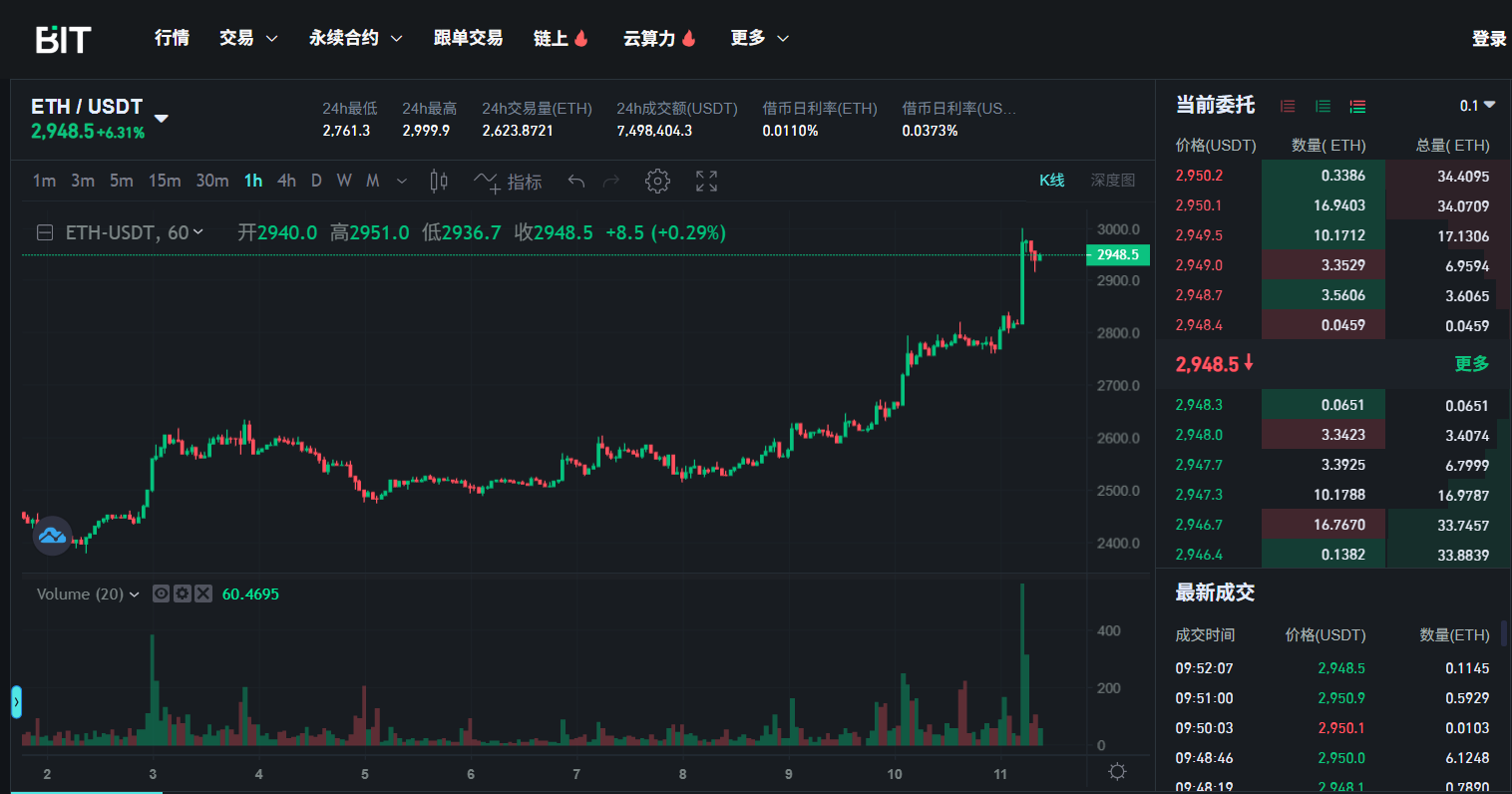Open the ETH / USDT pair dropdown
This screenshot has height=794, width=1512.
point(162,119)
